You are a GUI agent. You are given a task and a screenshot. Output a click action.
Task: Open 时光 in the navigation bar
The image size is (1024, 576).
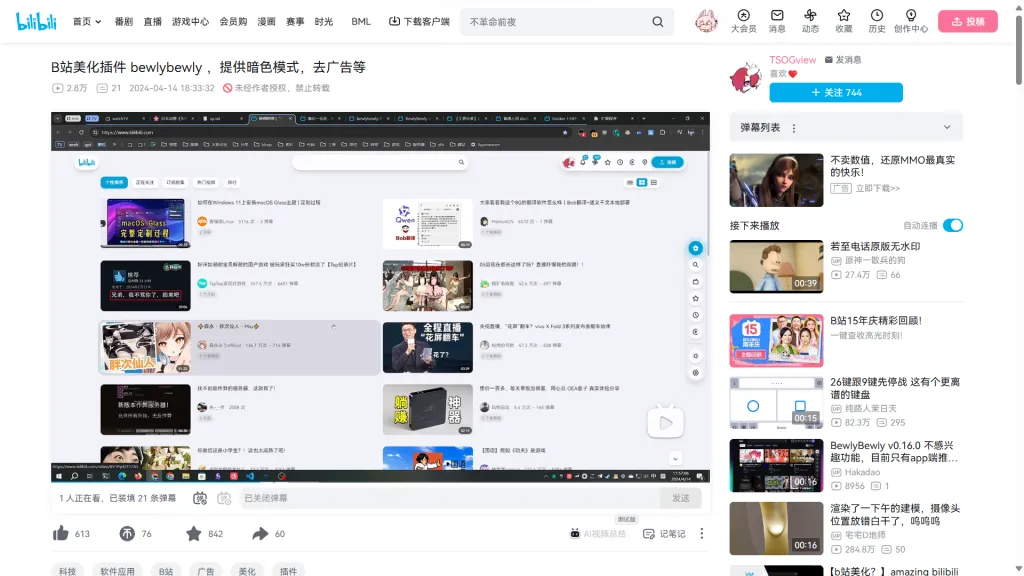point(324,22)
